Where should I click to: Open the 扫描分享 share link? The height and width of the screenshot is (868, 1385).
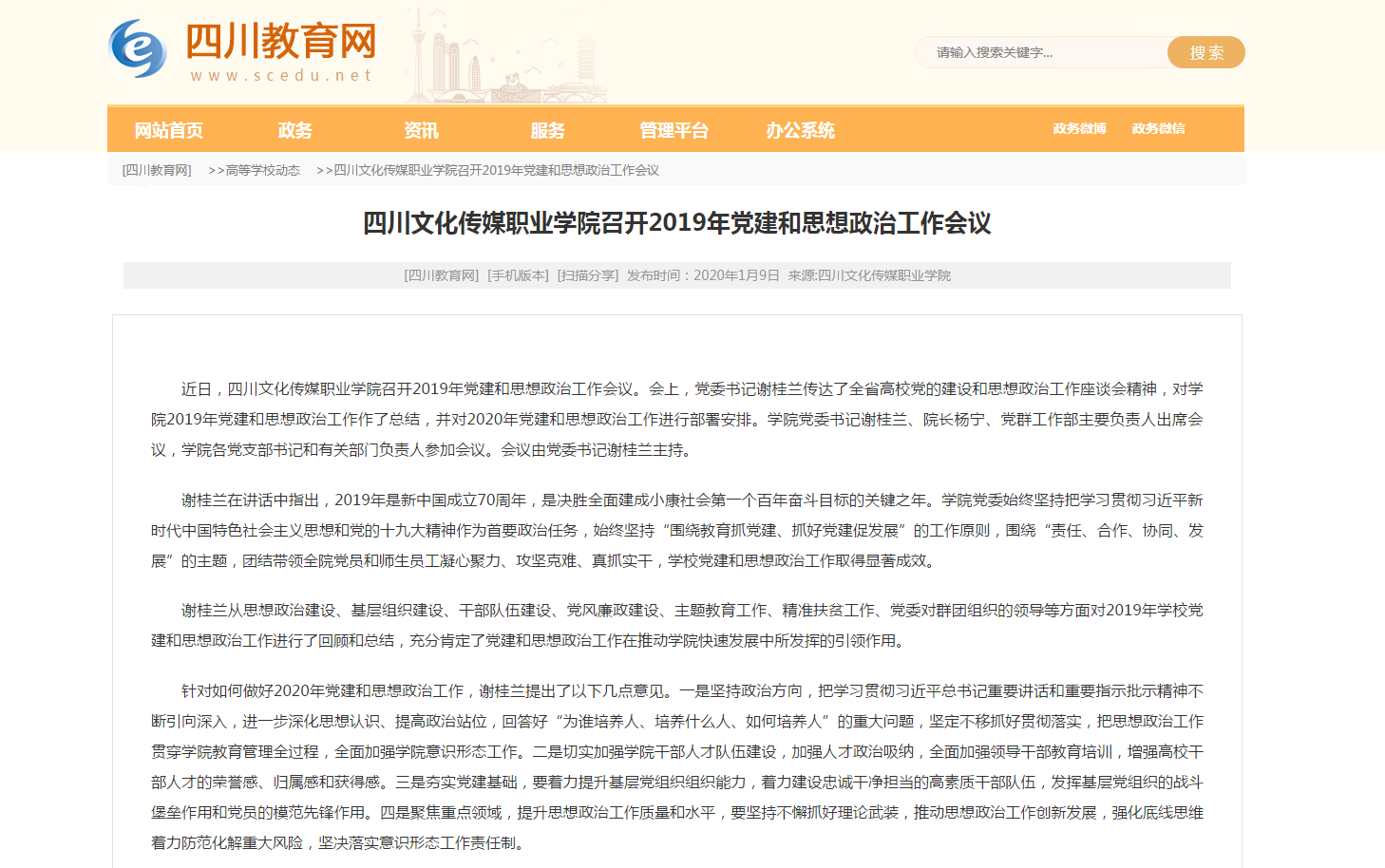(x=587, y=275)
